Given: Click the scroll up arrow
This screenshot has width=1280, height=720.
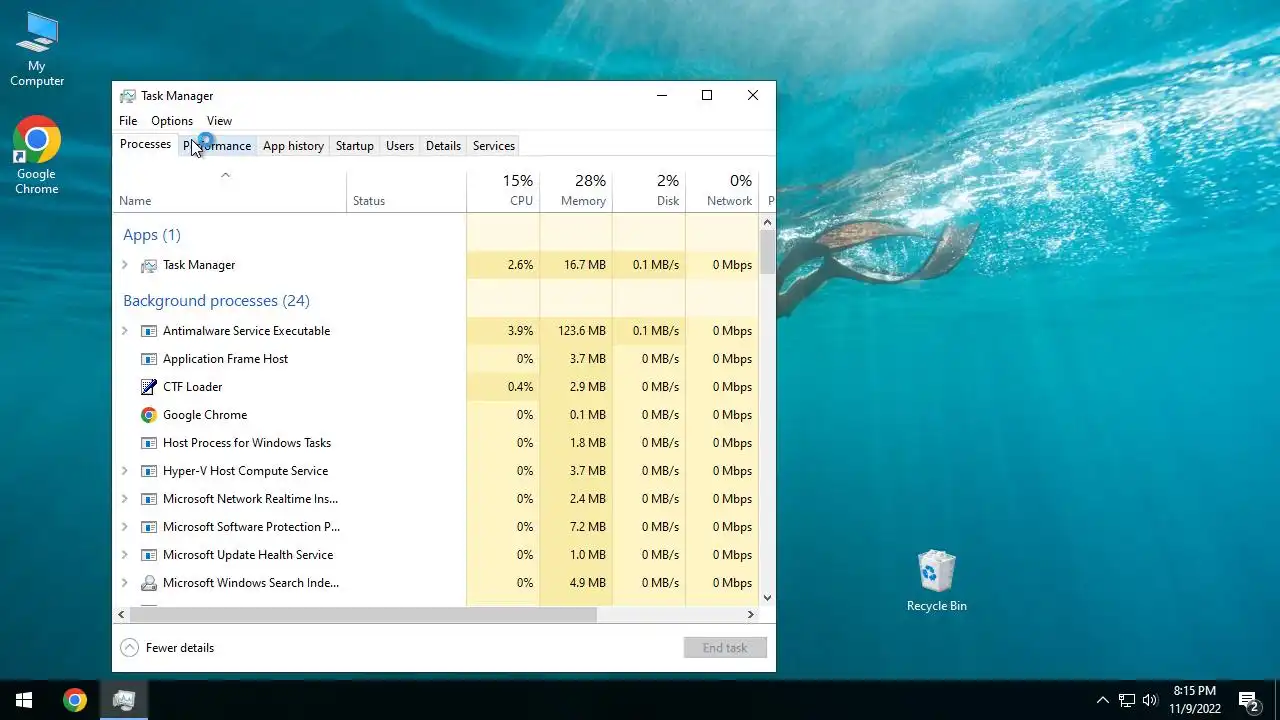Looking at the screenshot, I should pos(768,221).
